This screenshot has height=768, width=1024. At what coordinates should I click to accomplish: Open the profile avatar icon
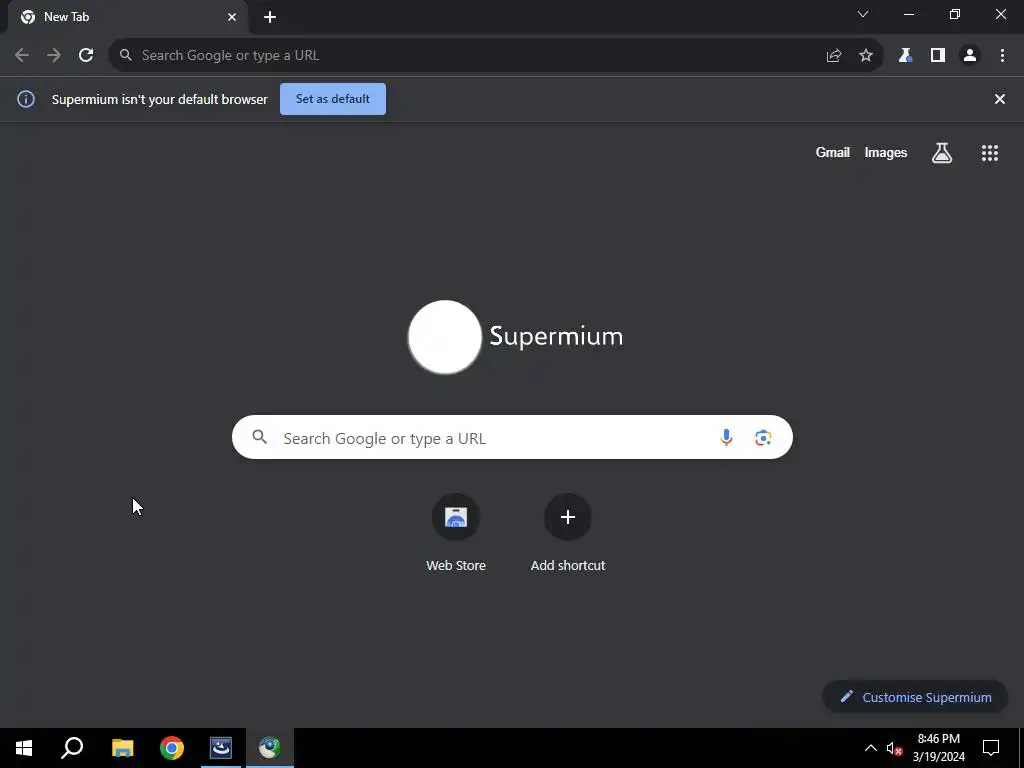pos(970,56)
